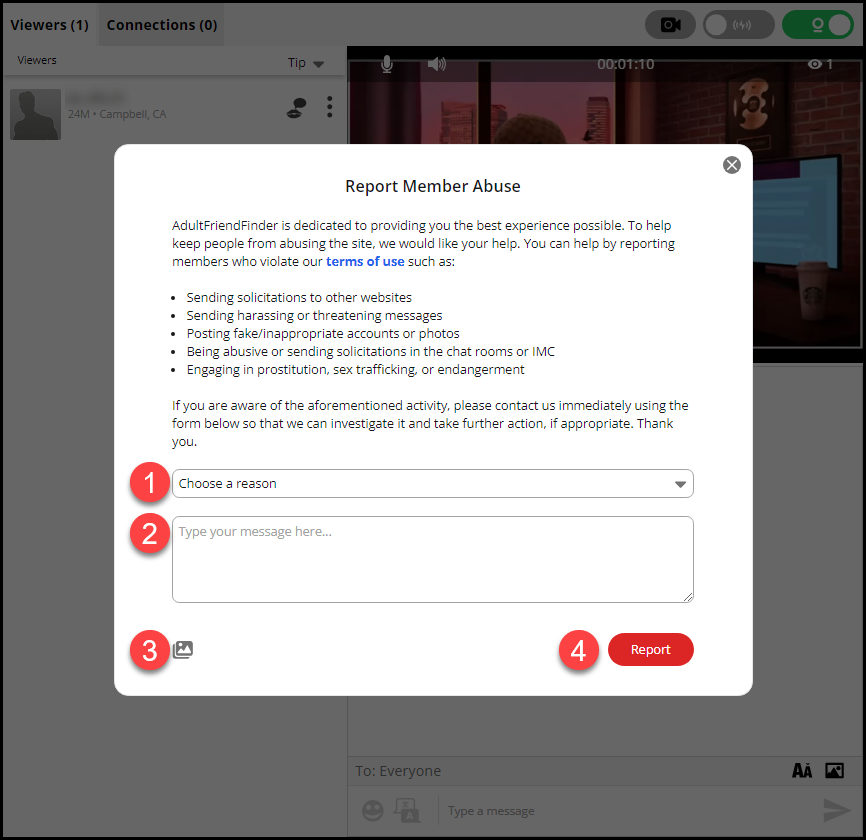Open viewer's three-dot options menu
The image size is (866, 840).
coord(329,107)
